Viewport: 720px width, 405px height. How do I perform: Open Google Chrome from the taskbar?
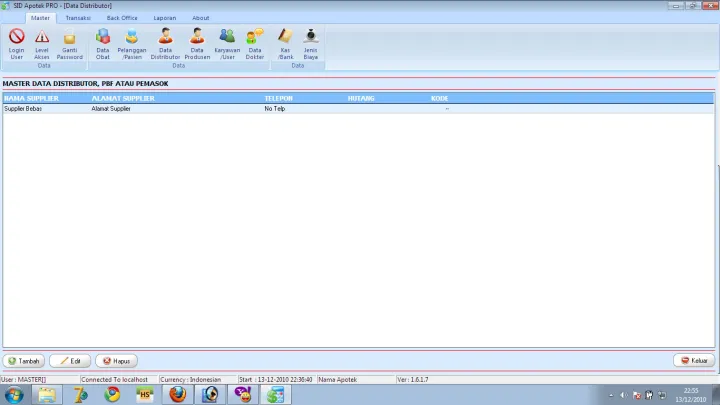pos(112,395)
